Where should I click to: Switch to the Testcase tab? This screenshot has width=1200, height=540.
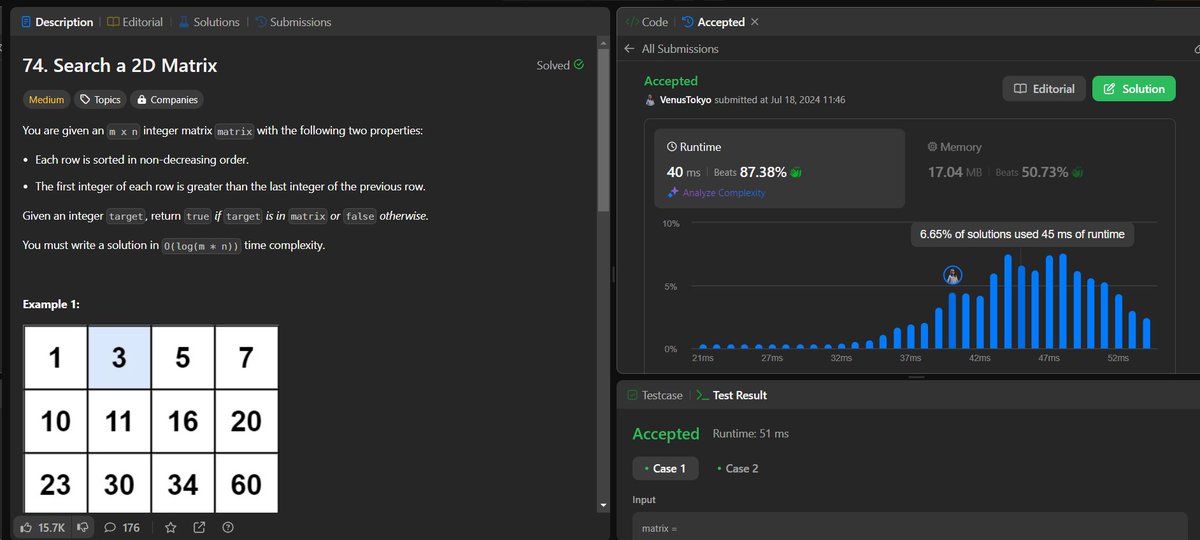(x=655, y=395)
